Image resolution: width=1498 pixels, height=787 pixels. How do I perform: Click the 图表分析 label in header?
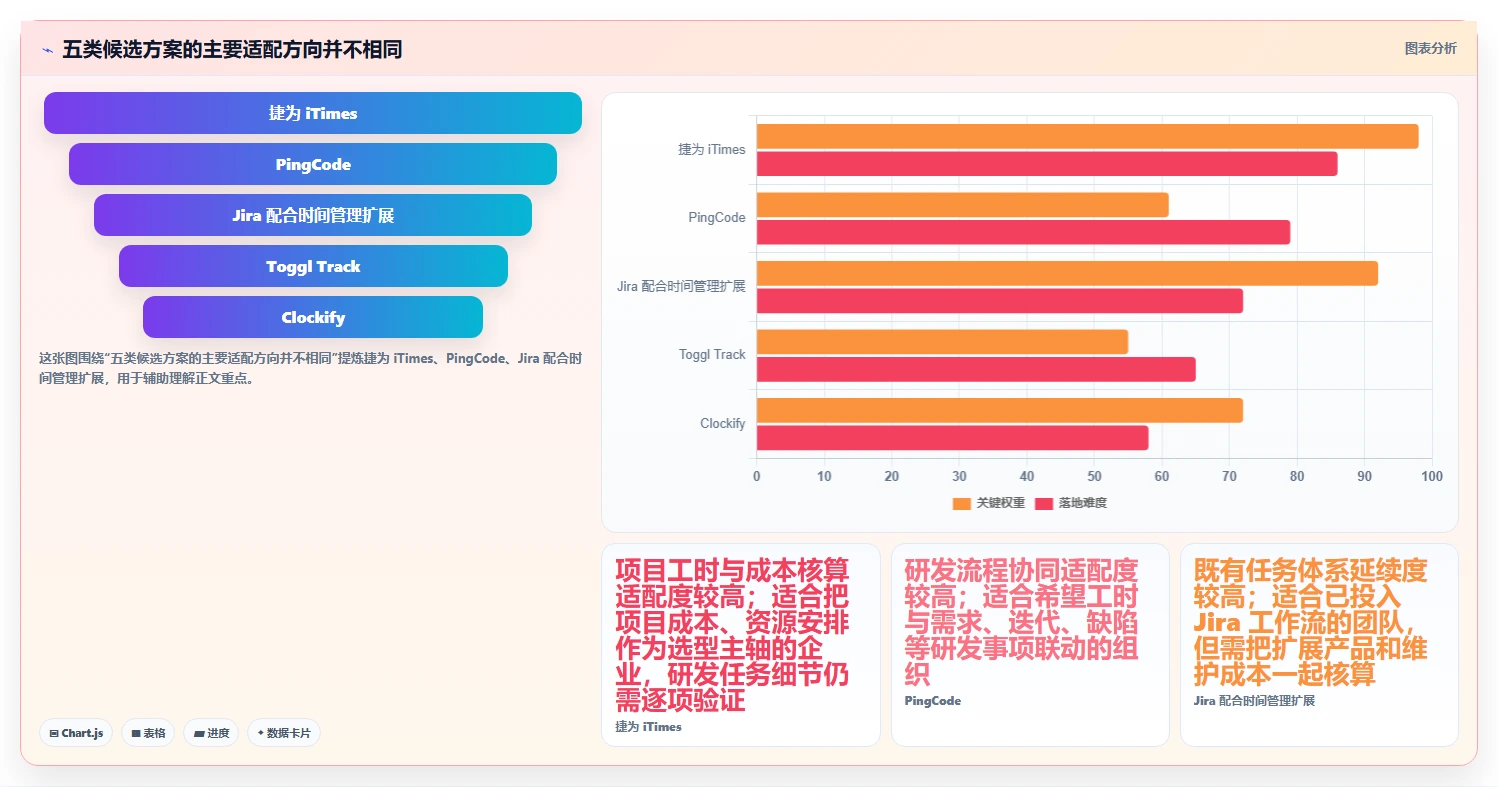pos(1430,48)
